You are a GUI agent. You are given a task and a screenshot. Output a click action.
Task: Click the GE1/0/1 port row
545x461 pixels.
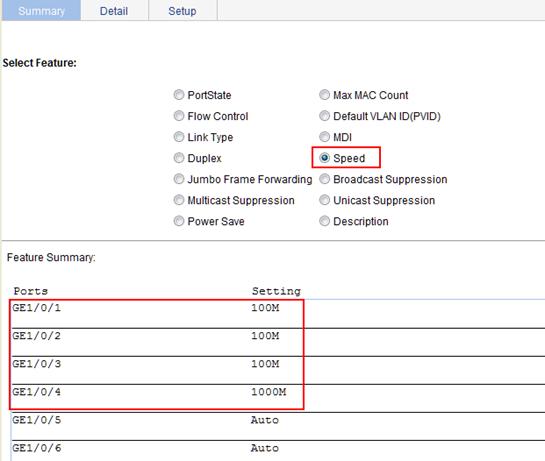278,314
